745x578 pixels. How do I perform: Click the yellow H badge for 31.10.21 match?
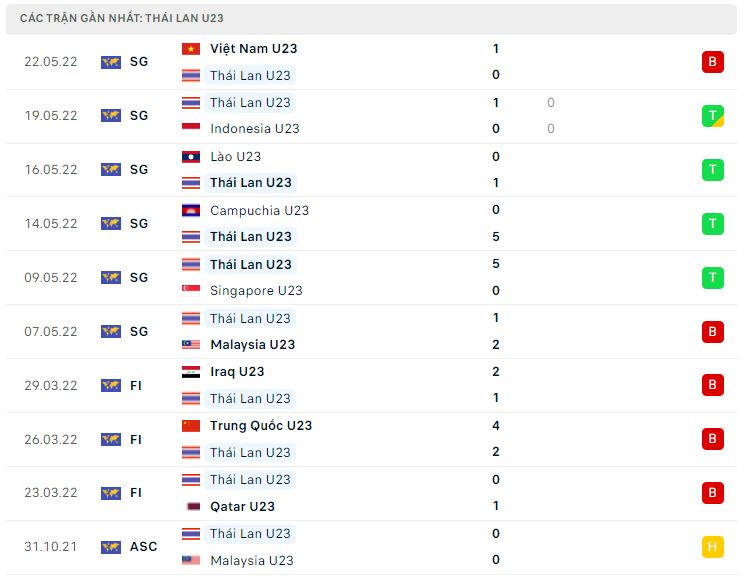point(712,547)
